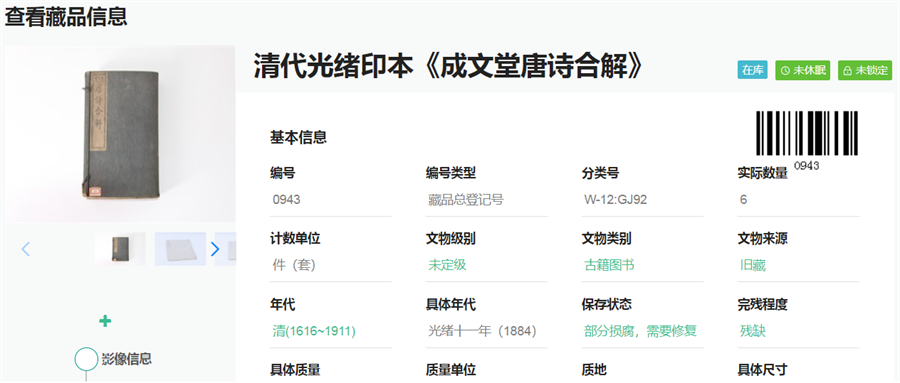The image size is (900, 383).
Task: Click the 古籍图书 文物类别 value
Action: click(609, 265)
